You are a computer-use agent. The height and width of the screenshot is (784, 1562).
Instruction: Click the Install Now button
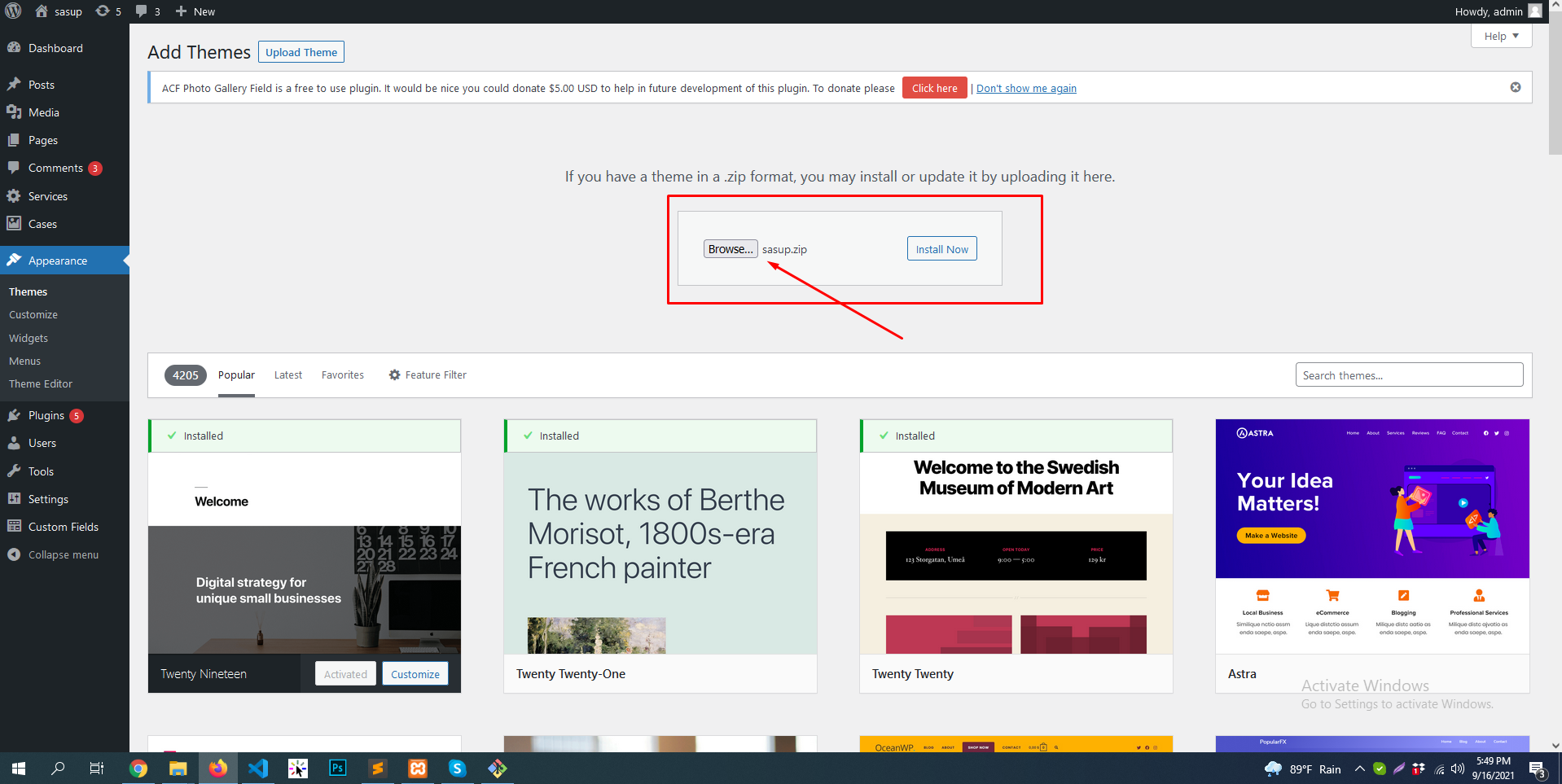942,249
